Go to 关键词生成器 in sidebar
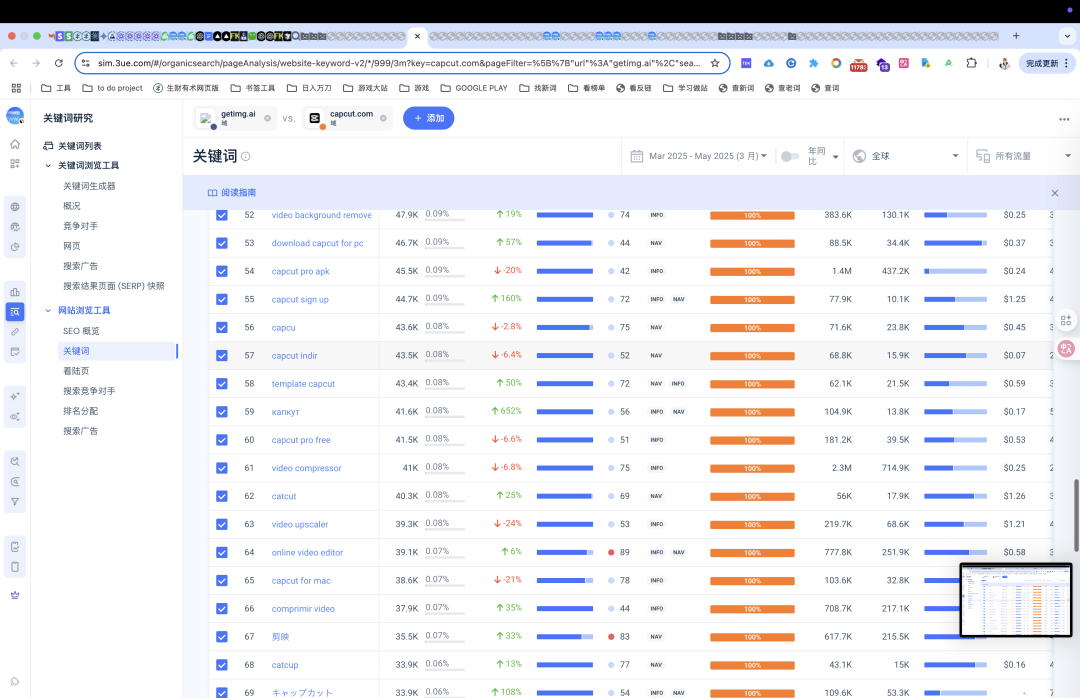This screenshot has height=698, width=1080. pos(89,186)
